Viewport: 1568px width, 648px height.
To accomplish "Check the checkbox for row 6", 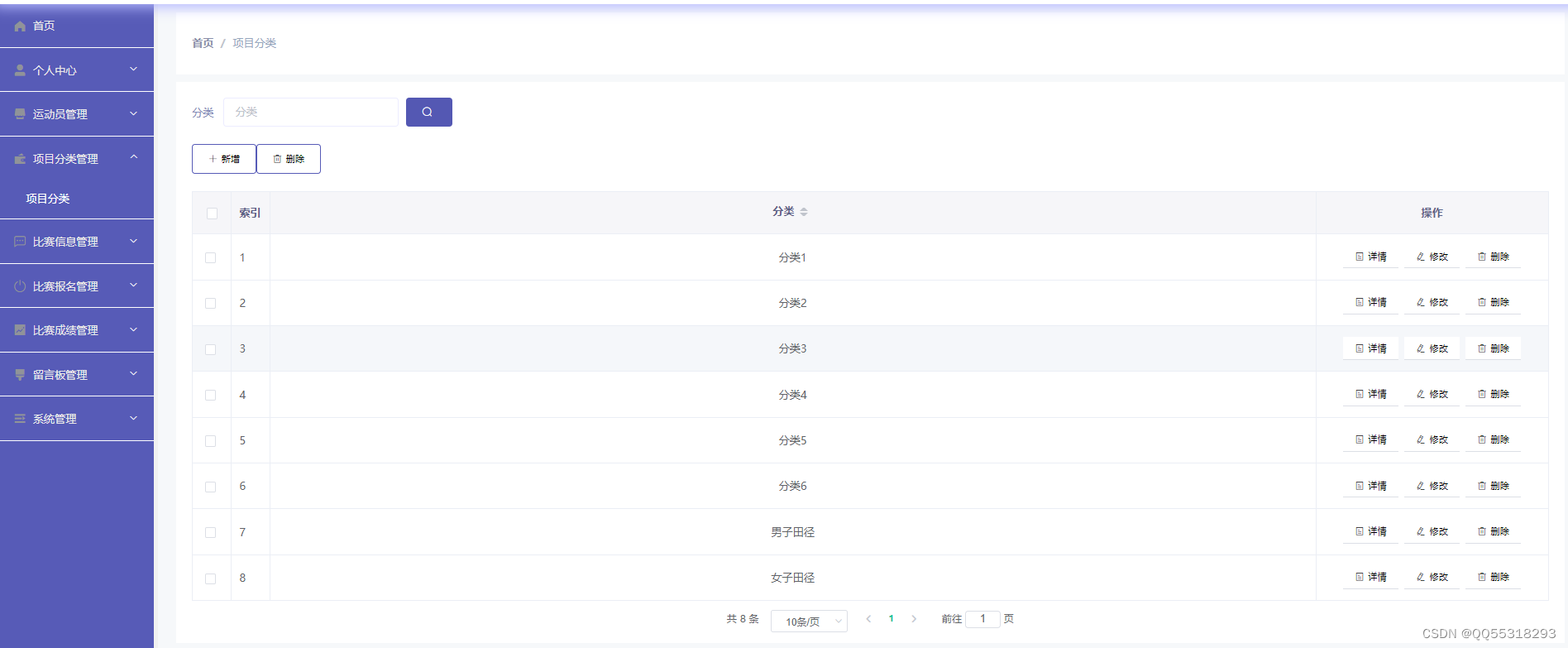I will (211, 487).
